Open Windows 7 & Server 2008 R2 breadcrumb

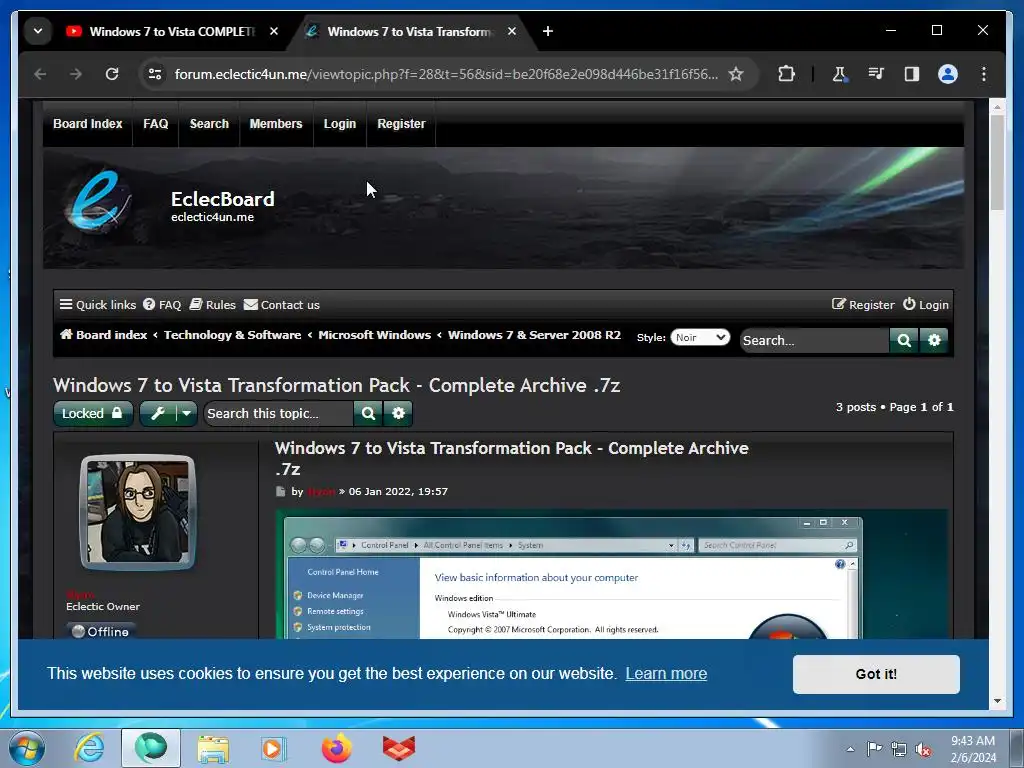(x=534, y=335)
